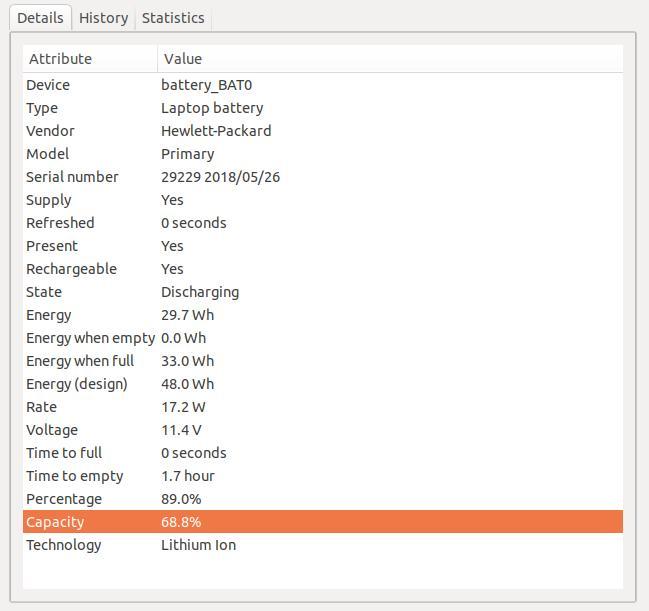
Task: Switch to the History tab
Action: tap(103, 18)
